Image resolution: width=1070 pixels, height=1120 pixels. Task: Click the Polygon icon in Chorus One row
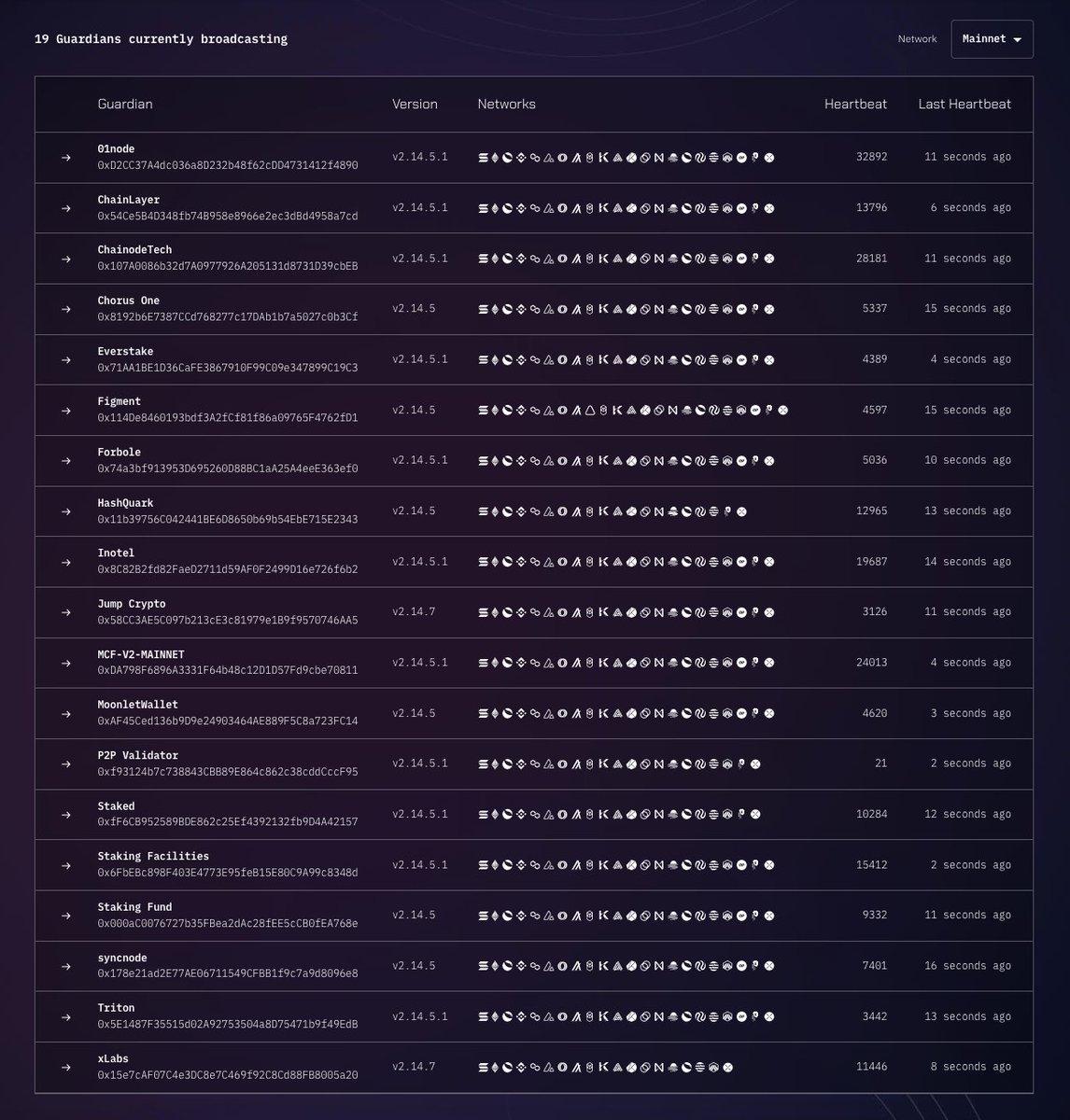tap(535, 309)
